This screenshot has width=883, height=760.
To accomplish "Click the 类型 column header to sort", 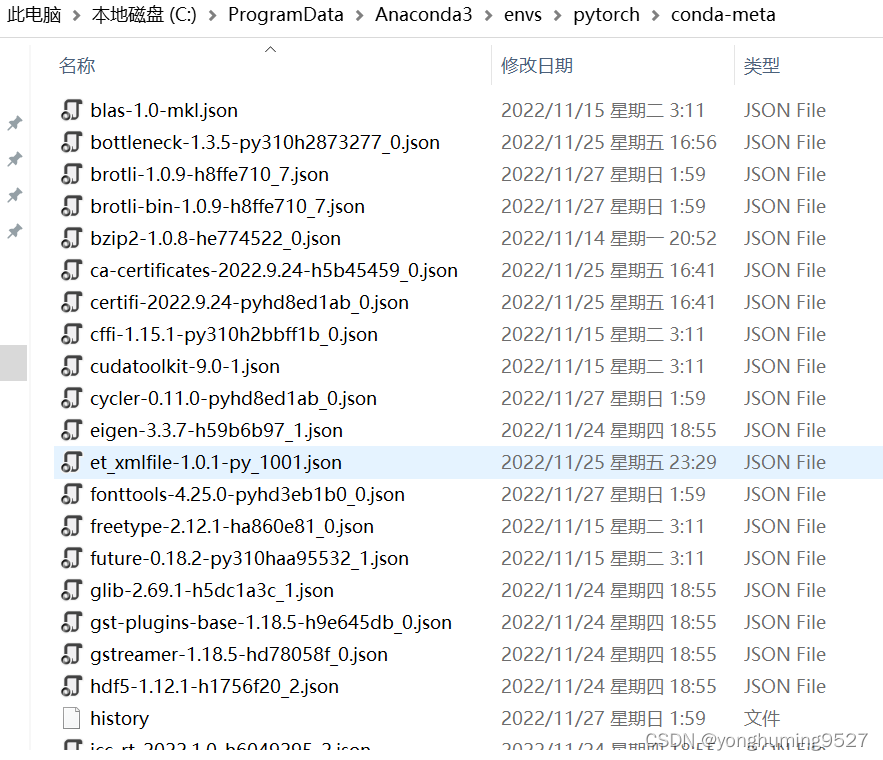I will [x=762, y=65].
